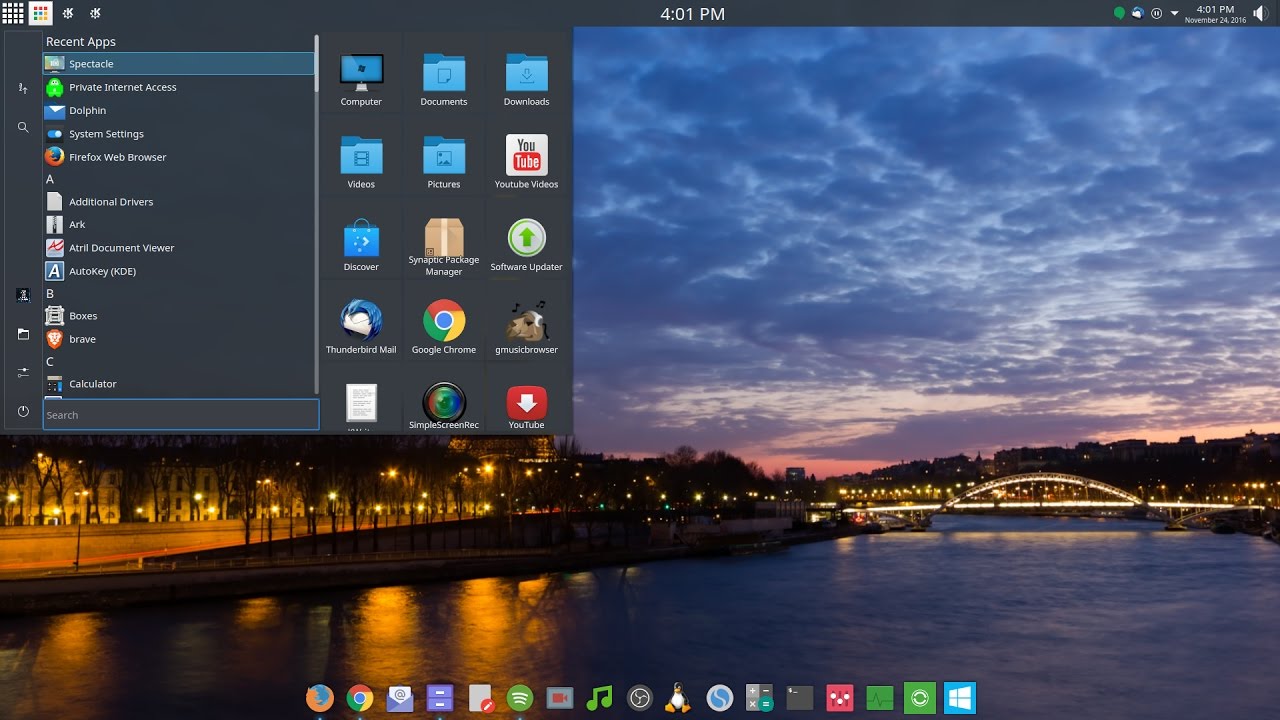This screenshot has height=720, width=1280.
Task: Open the Documents folder tile
Action: click(x=444, y=79)
